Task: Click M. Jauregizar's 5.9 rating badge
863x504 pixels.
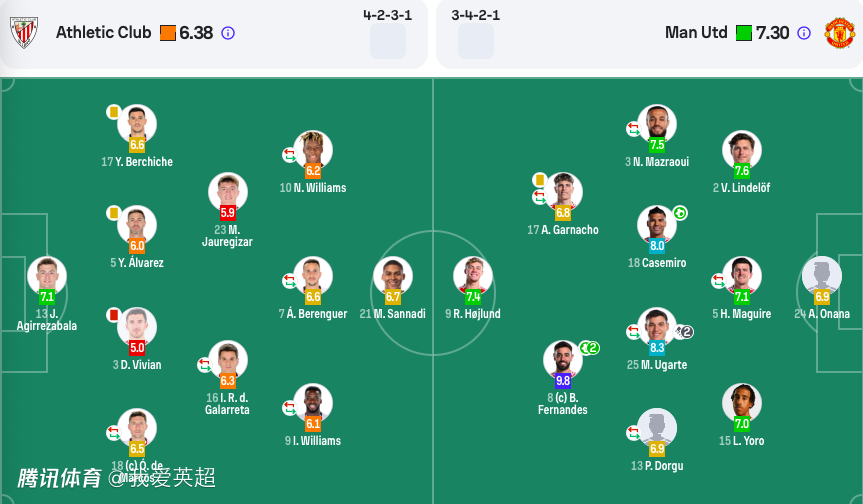Action: [227, 213]
